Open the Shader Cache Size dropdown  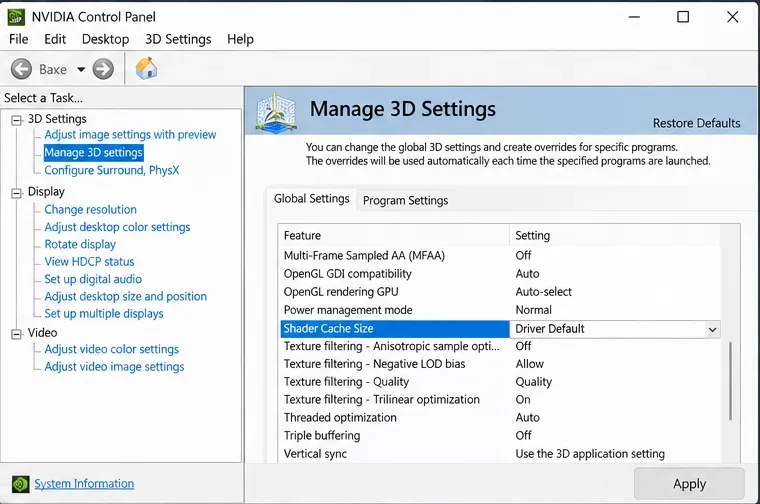[712, 330]
